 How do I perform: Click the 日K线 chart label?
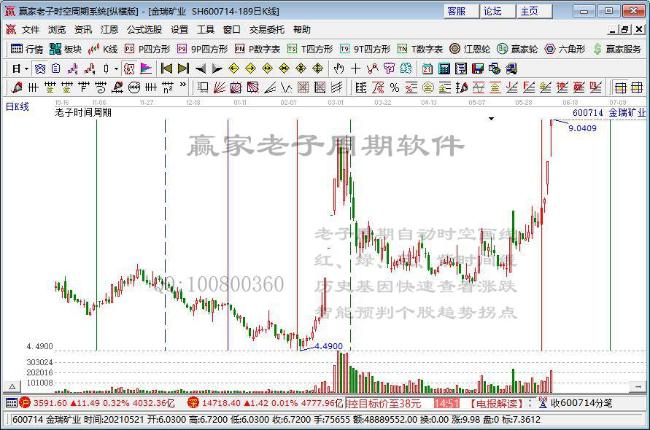coord(17,107)
